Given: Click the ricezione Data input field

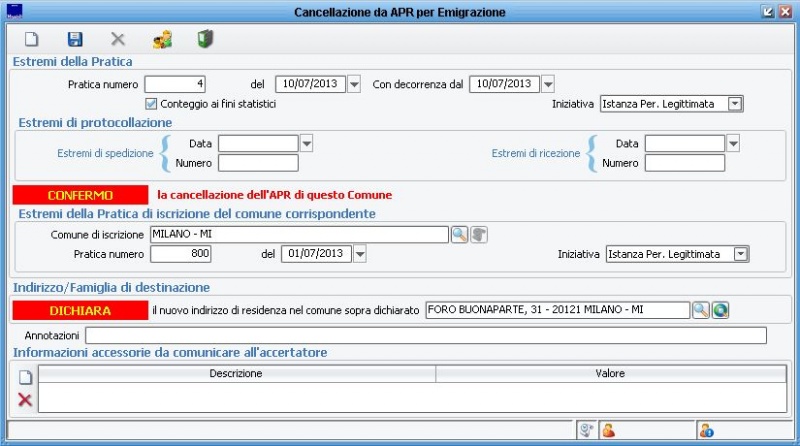Looking at the screenshot, I should (x=685, y=144).
